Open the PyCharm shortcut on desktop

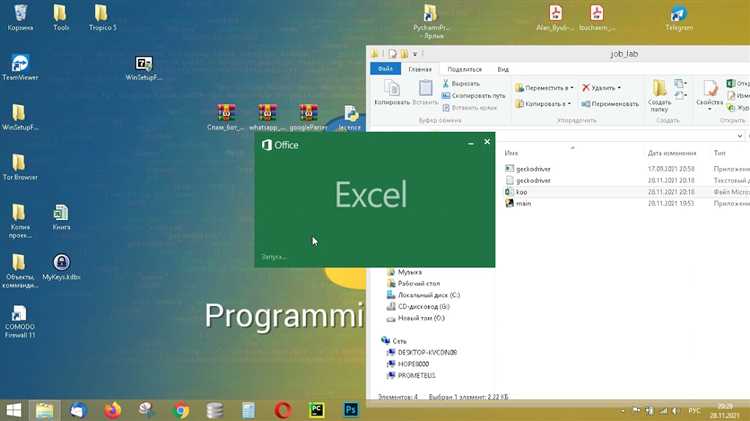430,21
